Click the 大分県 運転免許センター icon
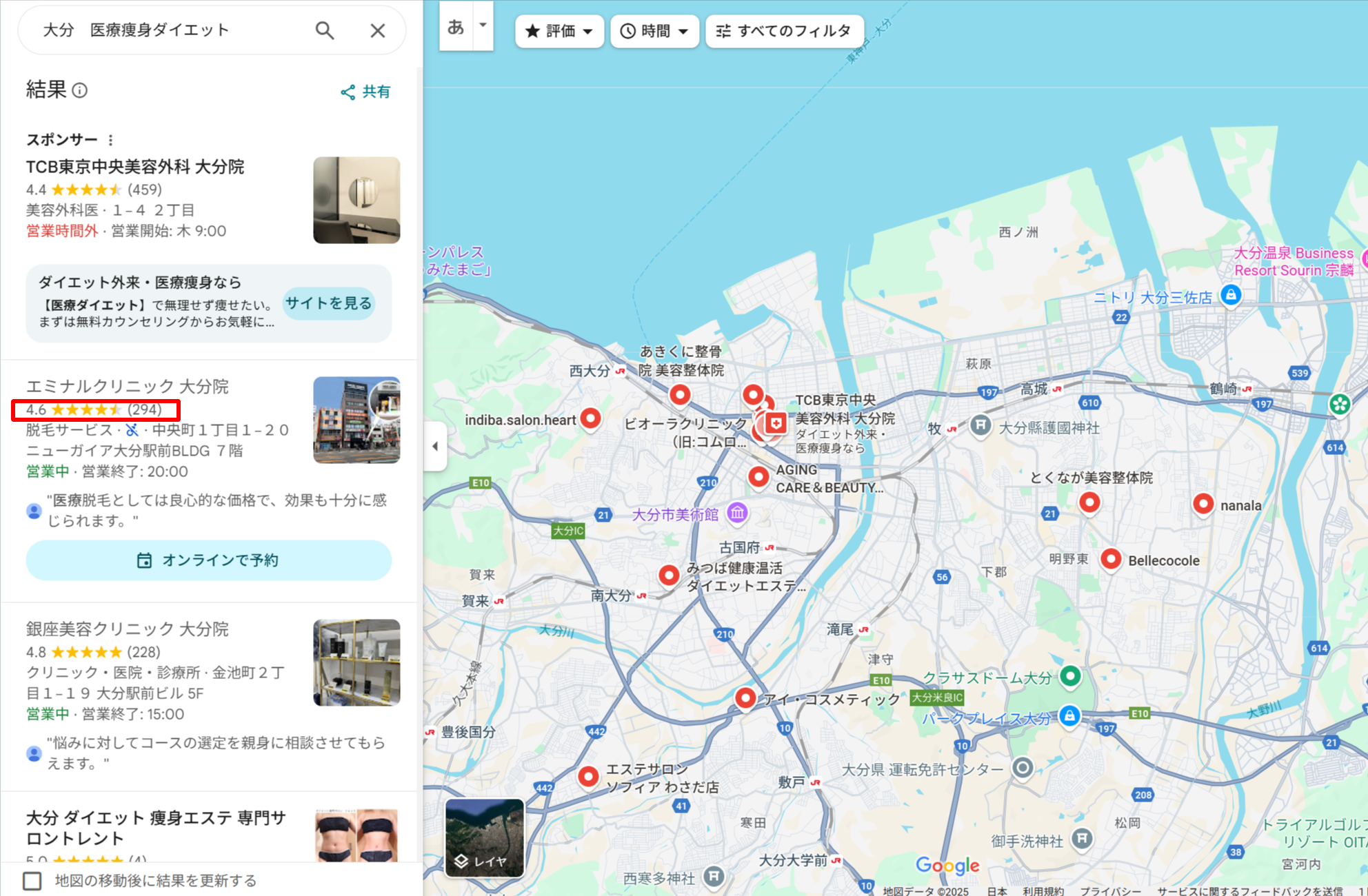Viewport: 1368px width, 896px height. click(1023, 767)
